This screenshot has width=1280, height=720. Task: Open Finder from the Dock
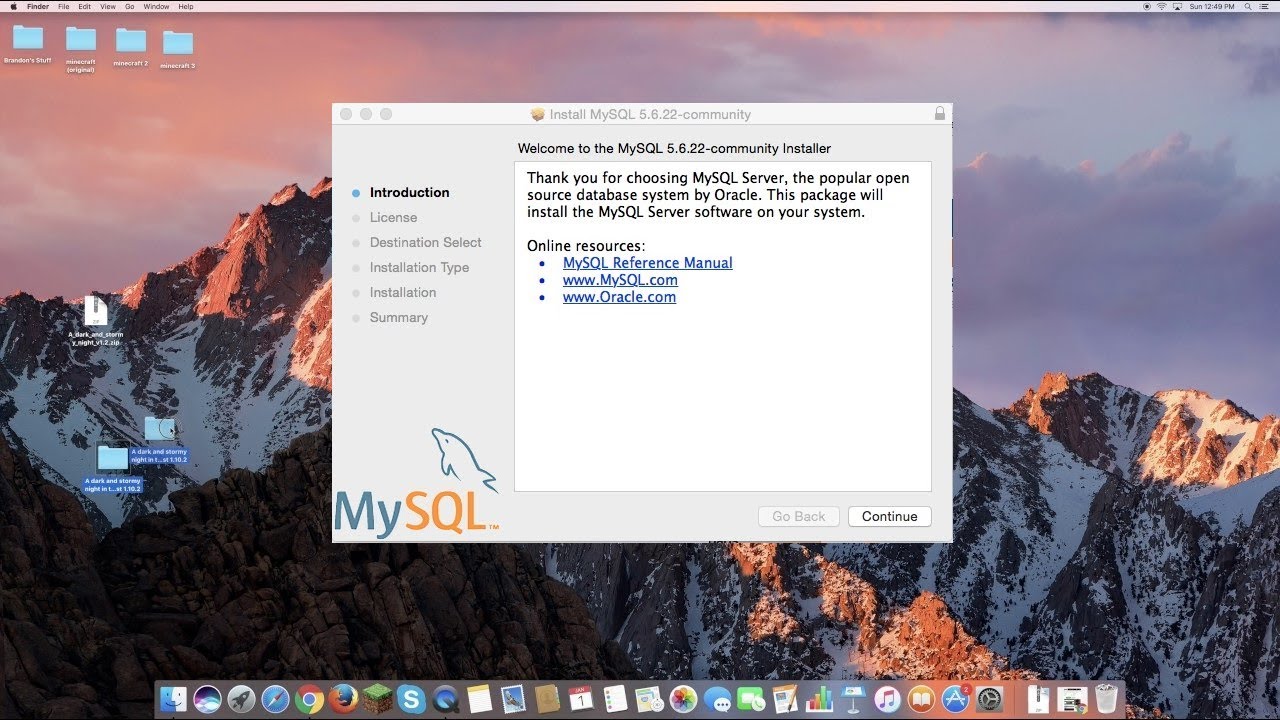(x=174, y=699)
